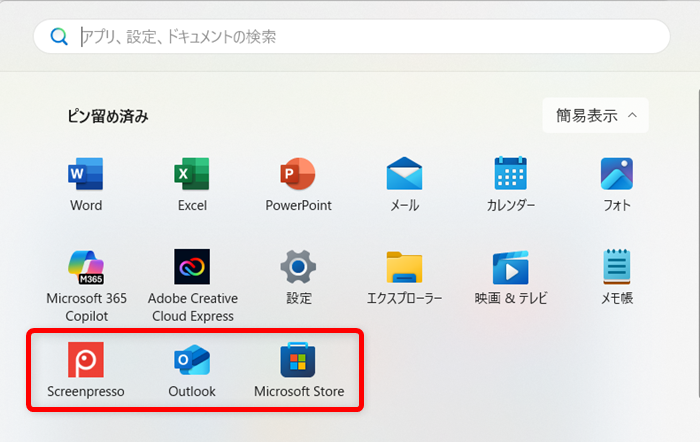700x442 pixels.
Task: Click the search magnifier icon
Action: point(59,37)
